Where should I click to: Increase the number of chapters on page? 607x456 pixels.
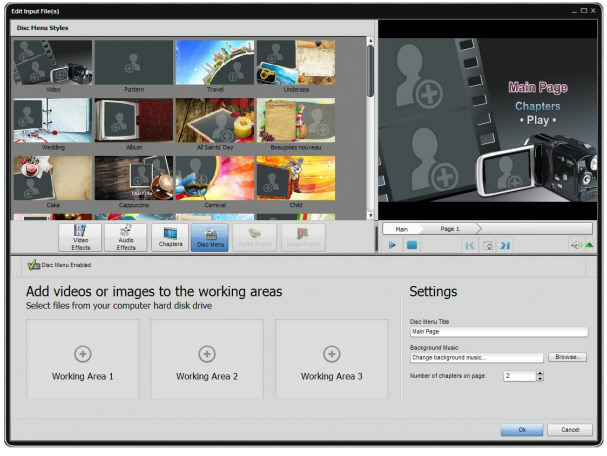(x=540, y=373)
